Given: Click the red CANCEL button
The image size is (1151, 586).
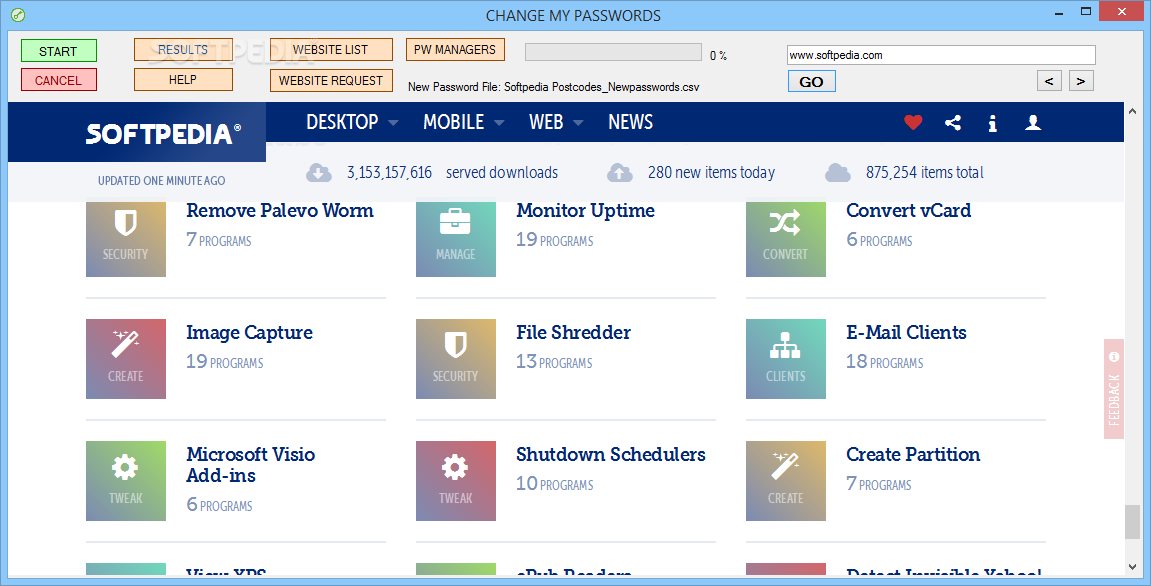Looking at the screenshot, I should [x=59, y=80].
